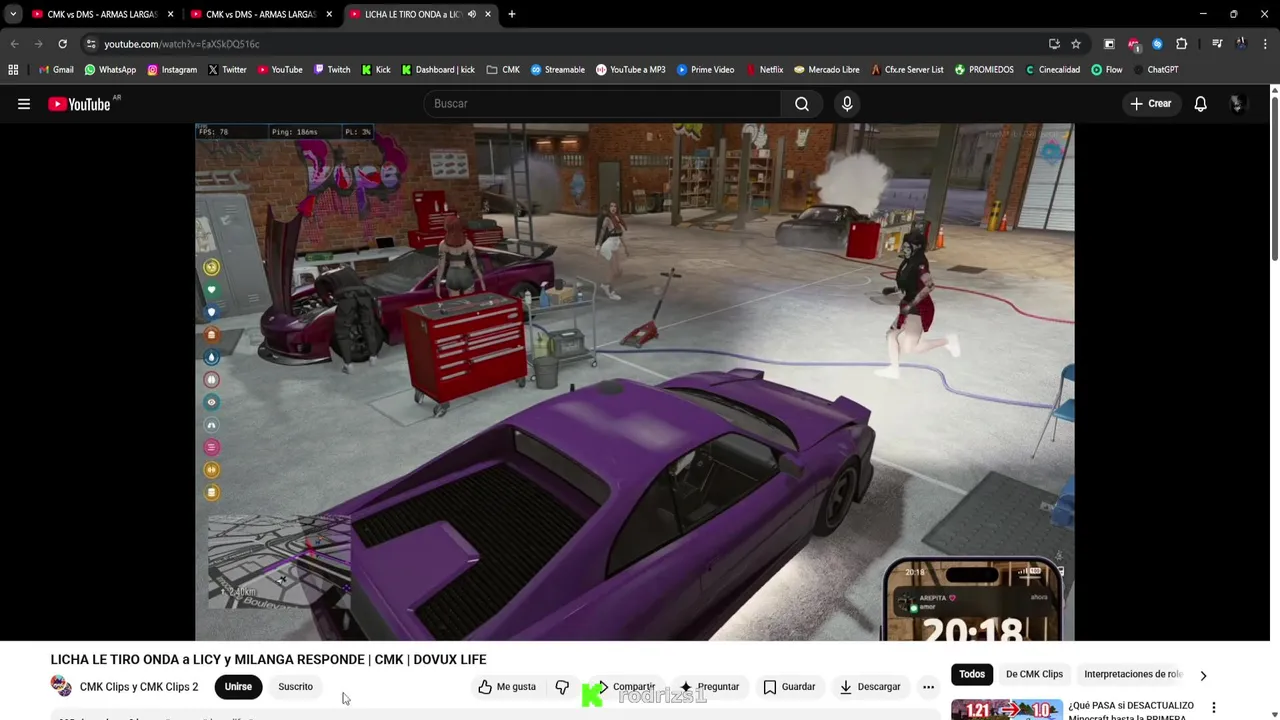Viewport: 1280px width, 720px height.
Task: Expand the CMK bookmarks folder
Action: coord(503,70)
